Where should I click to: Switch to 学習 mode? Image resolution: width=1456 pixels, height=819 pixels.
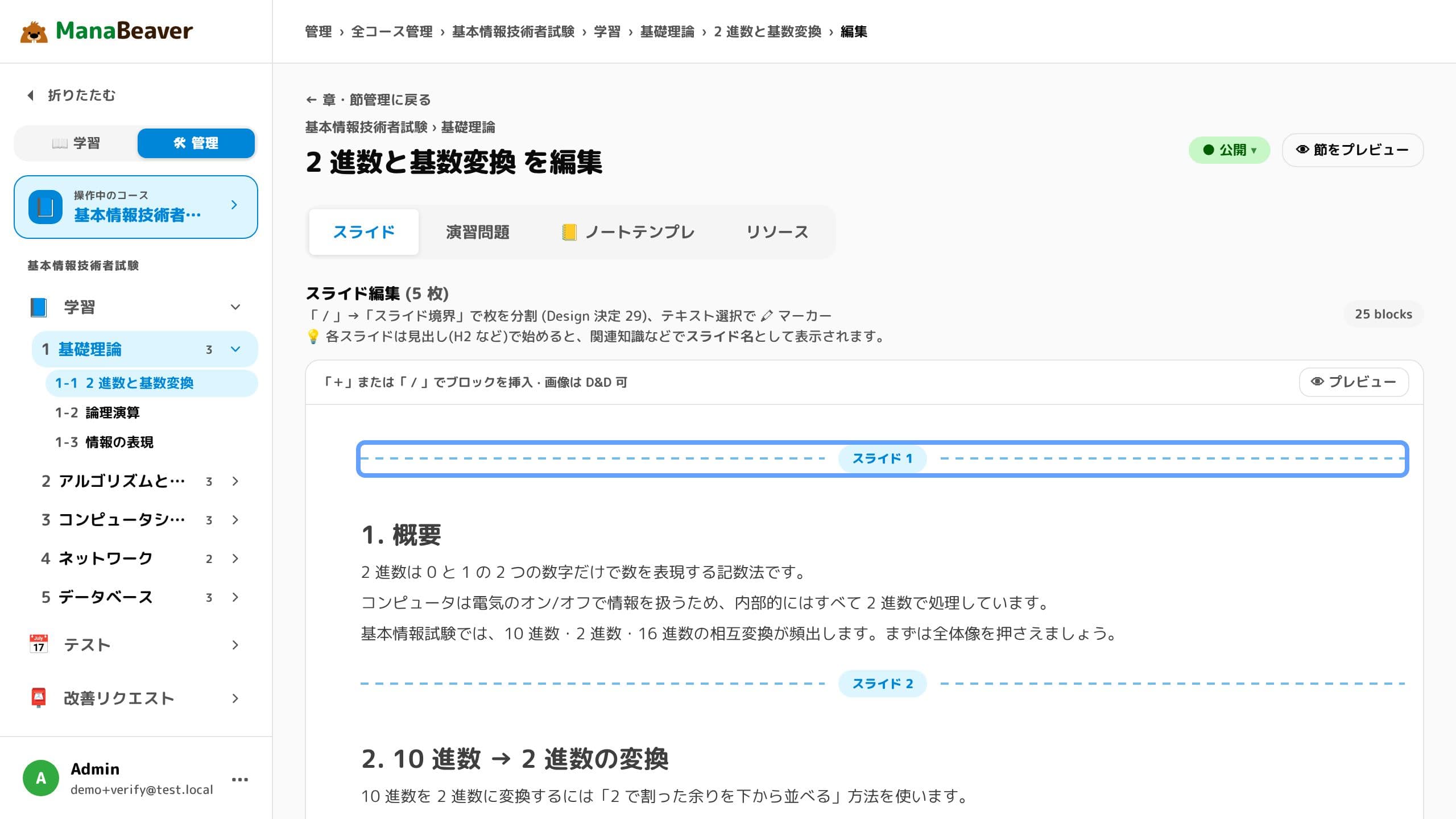click(76, 143)
